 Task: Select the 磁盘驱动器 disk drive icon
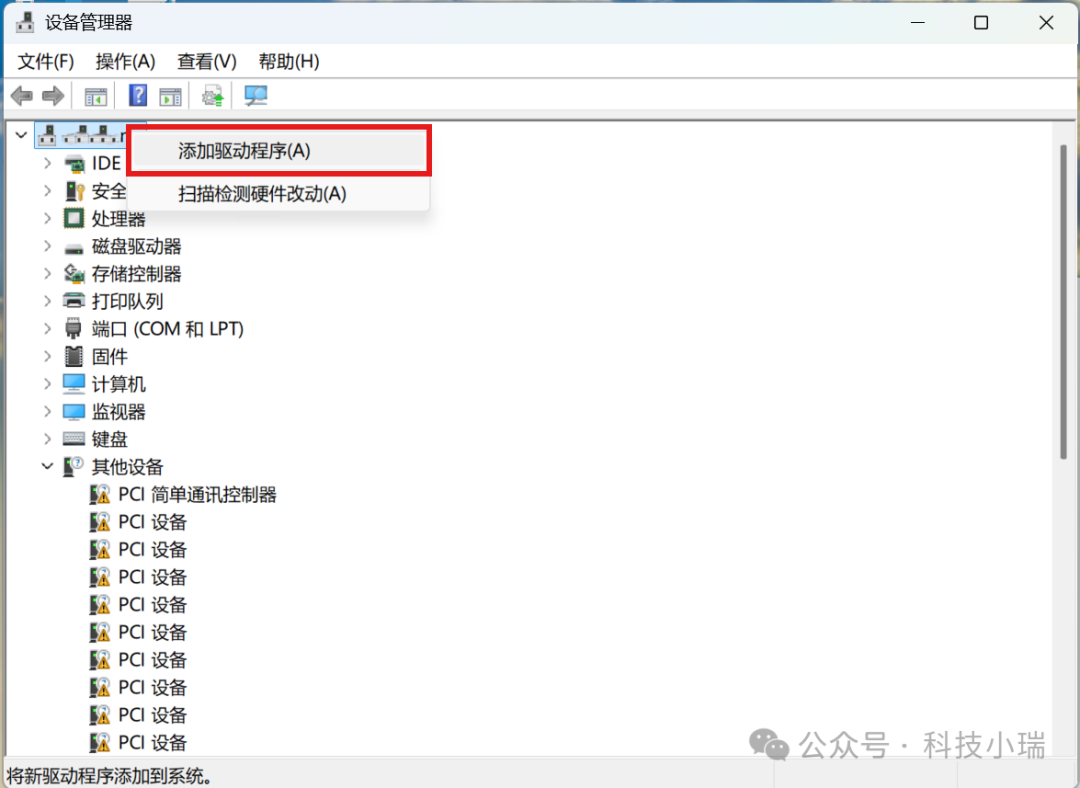(x=74, y=247)
